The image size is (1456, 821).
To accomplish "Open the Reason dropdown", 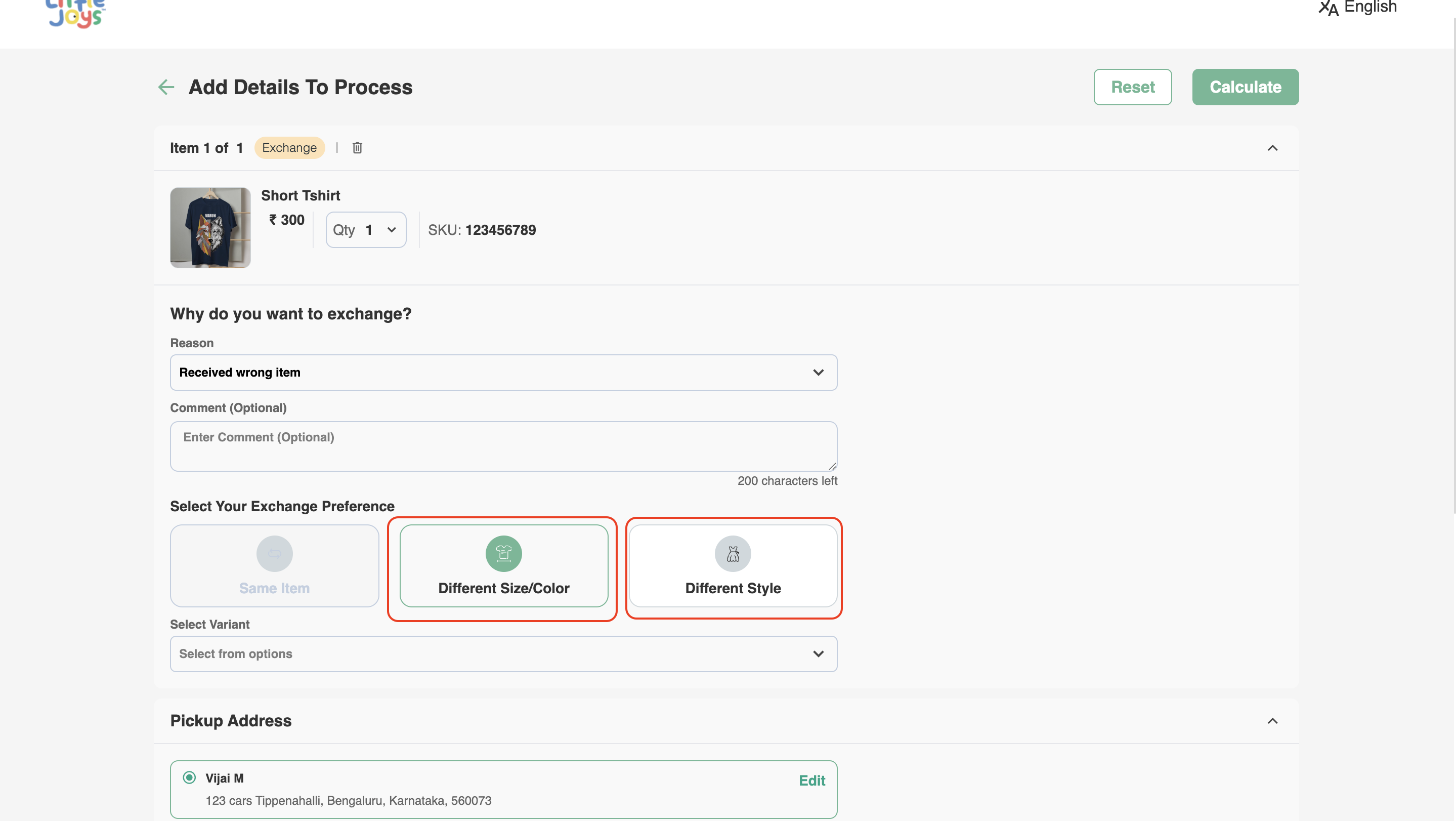I will click(503, 372).
